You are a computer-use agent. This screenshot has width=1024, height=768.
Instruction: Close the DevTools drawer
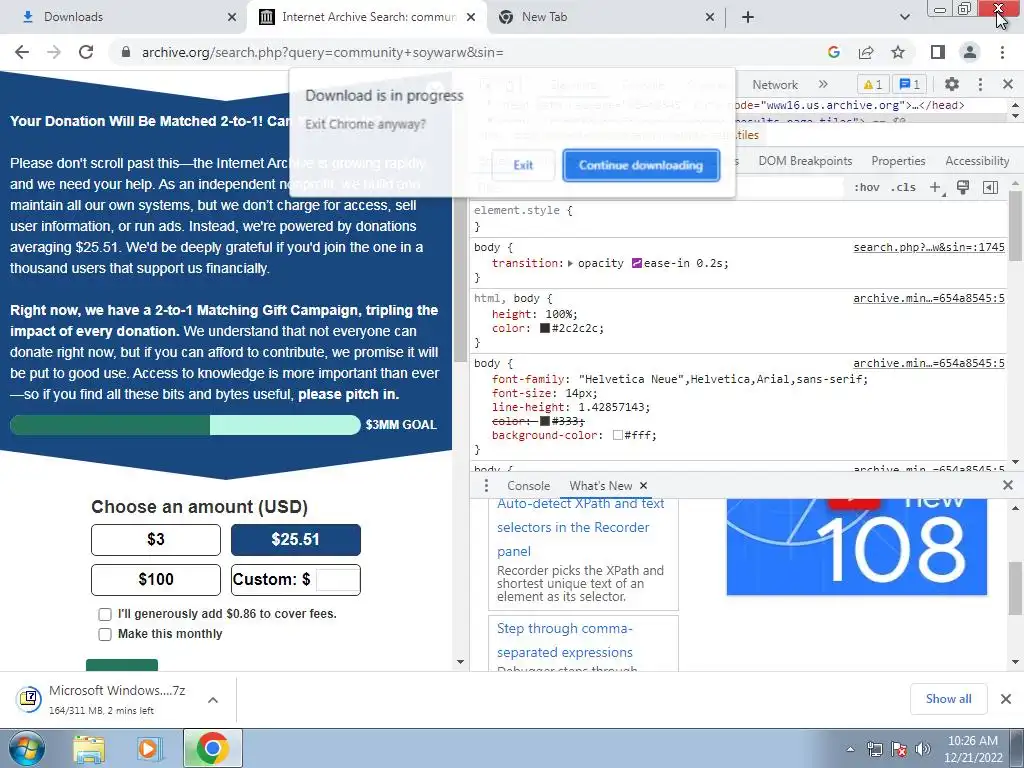tap(1008, 485)
